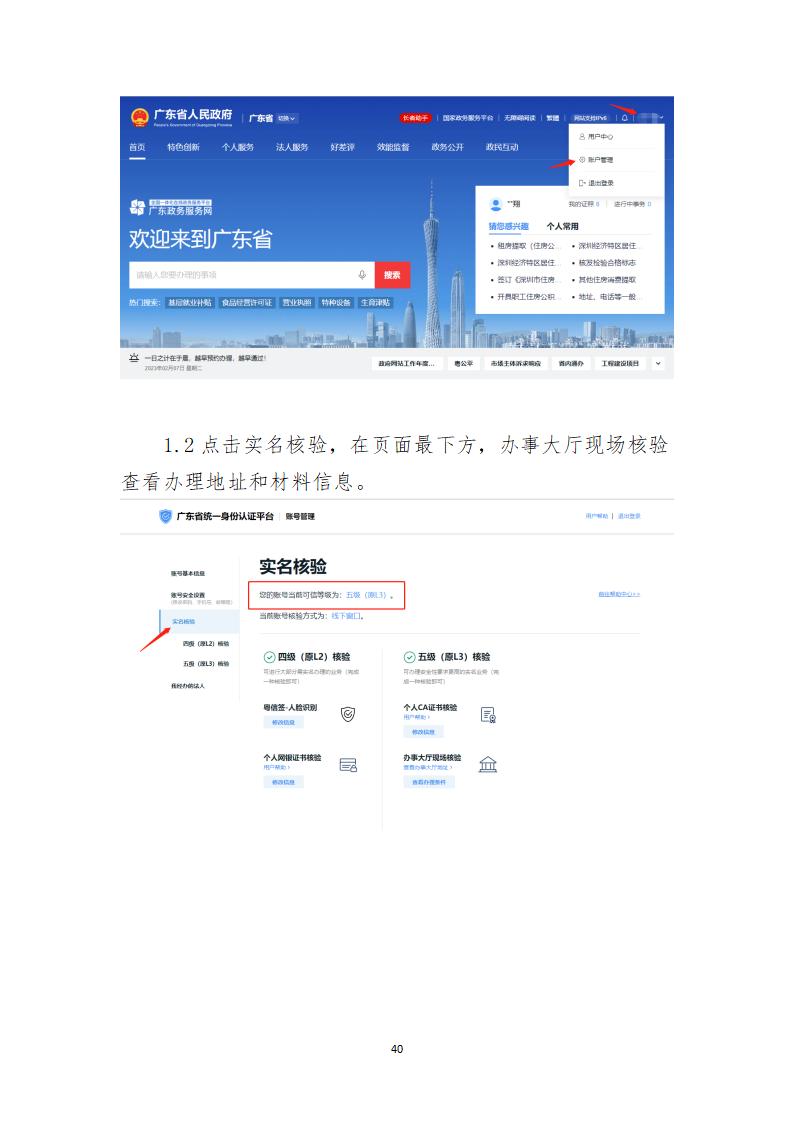This screenshot has width=793, height=1122.
Task: Click the 粤公平 quick link button
Action: pos(464,364)
